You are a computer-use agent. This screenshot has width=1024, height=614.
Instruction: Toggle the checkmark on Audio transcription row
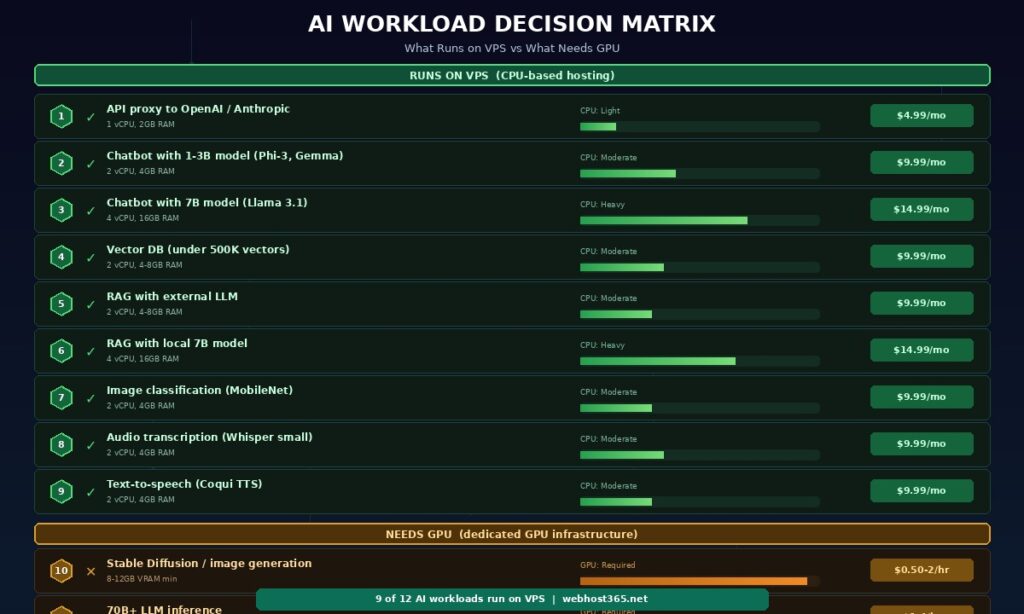(90, 444)
